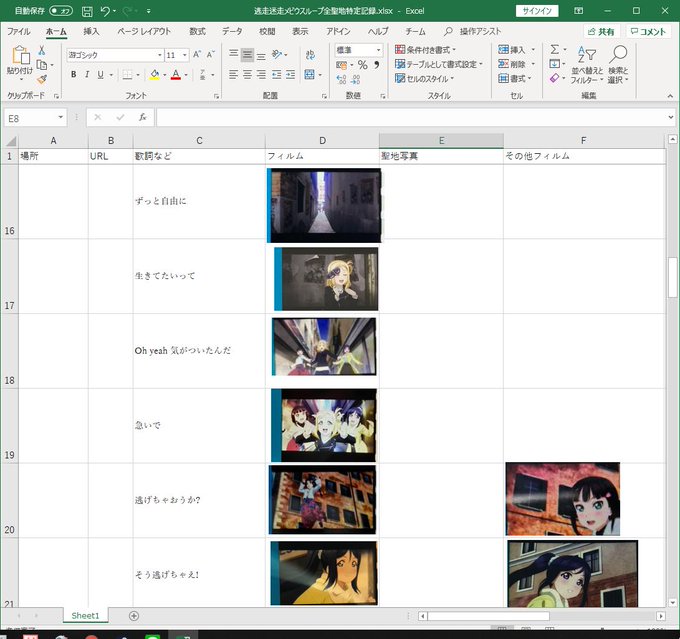
Task: Open the ribbon display options icon
Action: pos(579,11)
